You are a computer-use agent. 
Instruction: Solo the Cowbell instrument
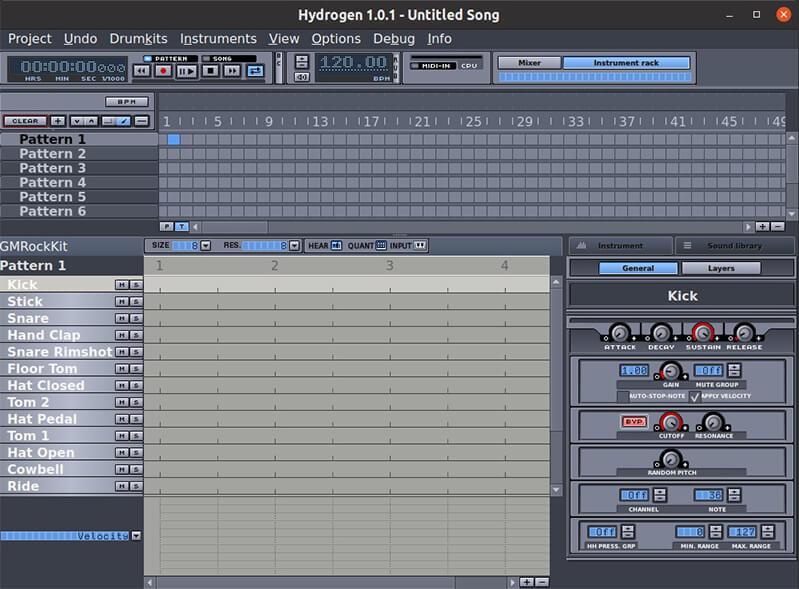pos(135,469)
